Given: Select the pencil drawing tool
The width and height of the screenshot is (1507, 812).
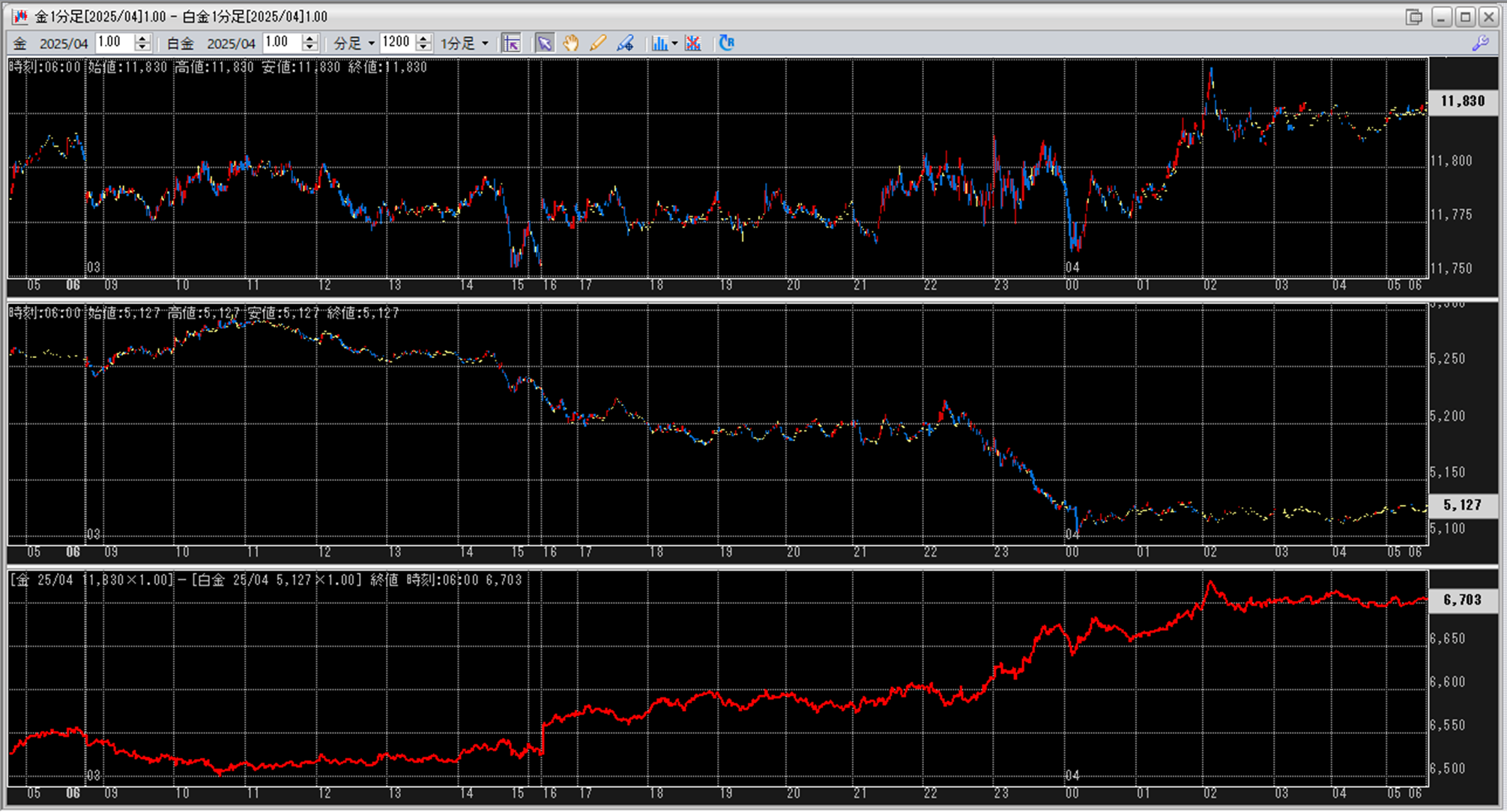Looking at the screenshot, I should [597, 43].
